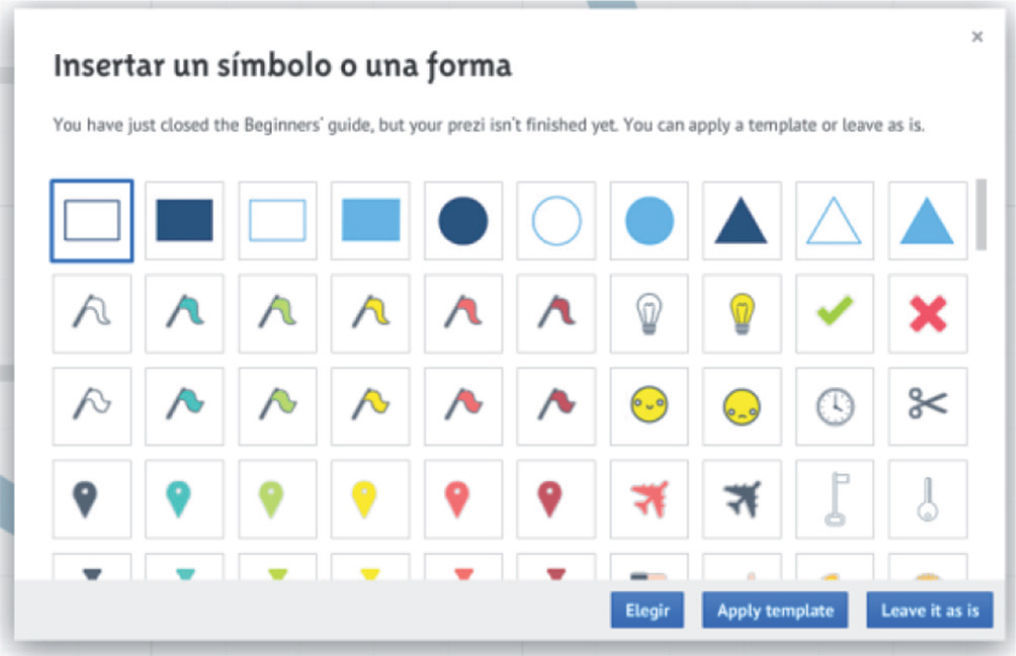Choose the teal map pin symbol
This screenshot has width=1016, height=656.
184,498
